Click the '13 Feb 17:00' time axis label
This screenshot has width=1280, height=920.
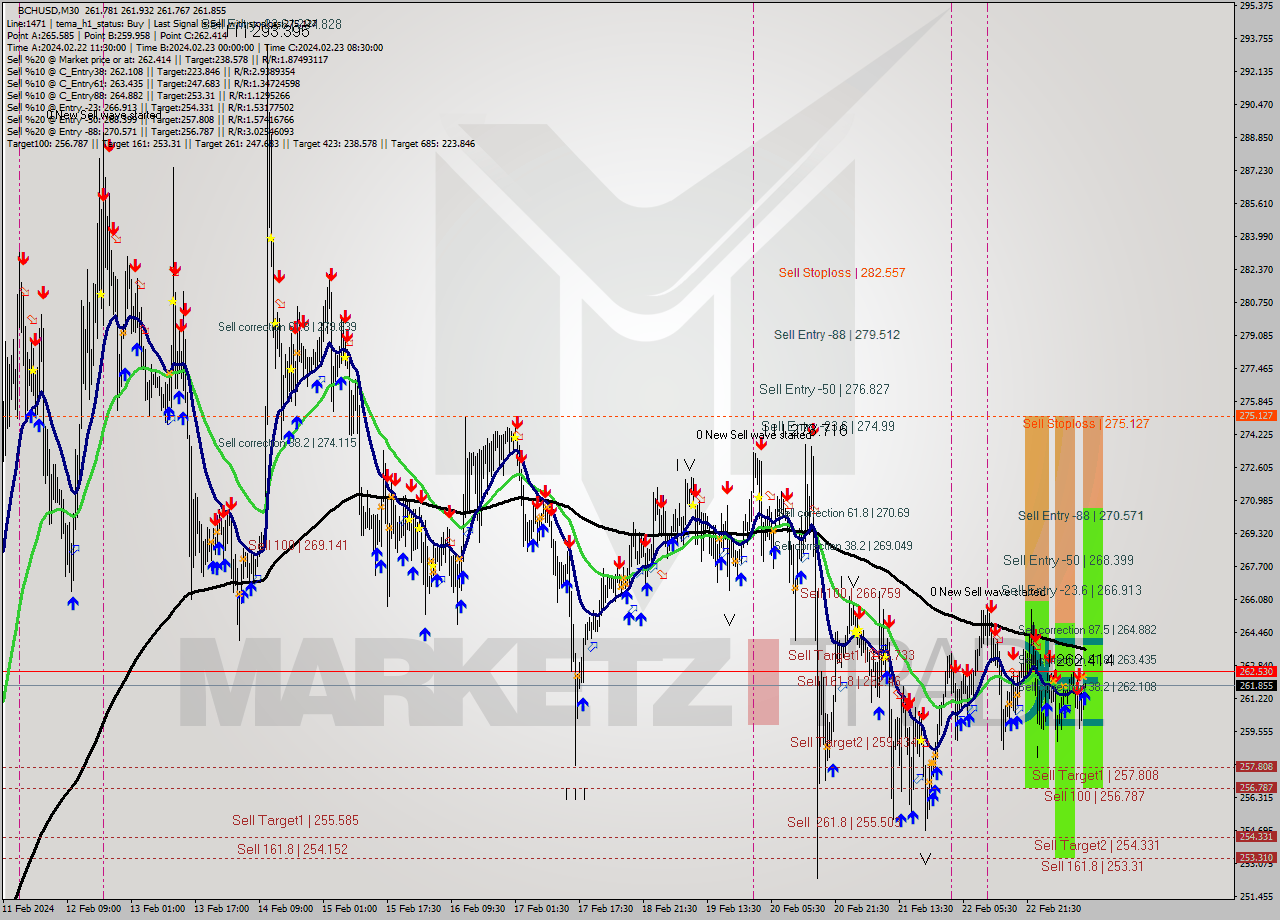point(221,909)
